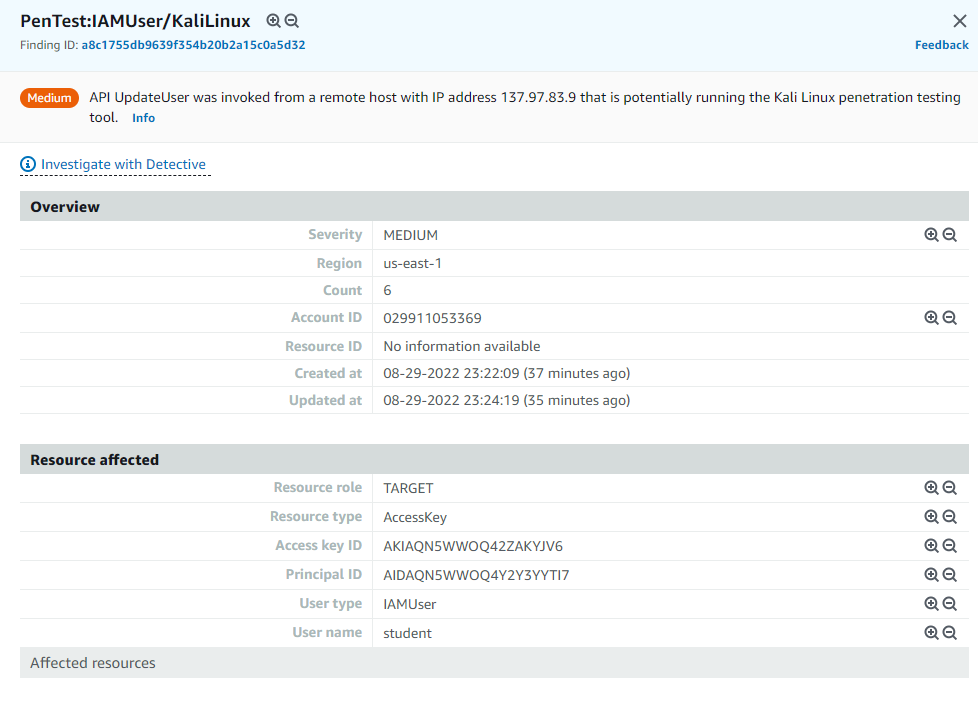The height and width of the screenshot is (702, 978).
Task: Click the Info link after finding description
Action: (x=143, y=118)
